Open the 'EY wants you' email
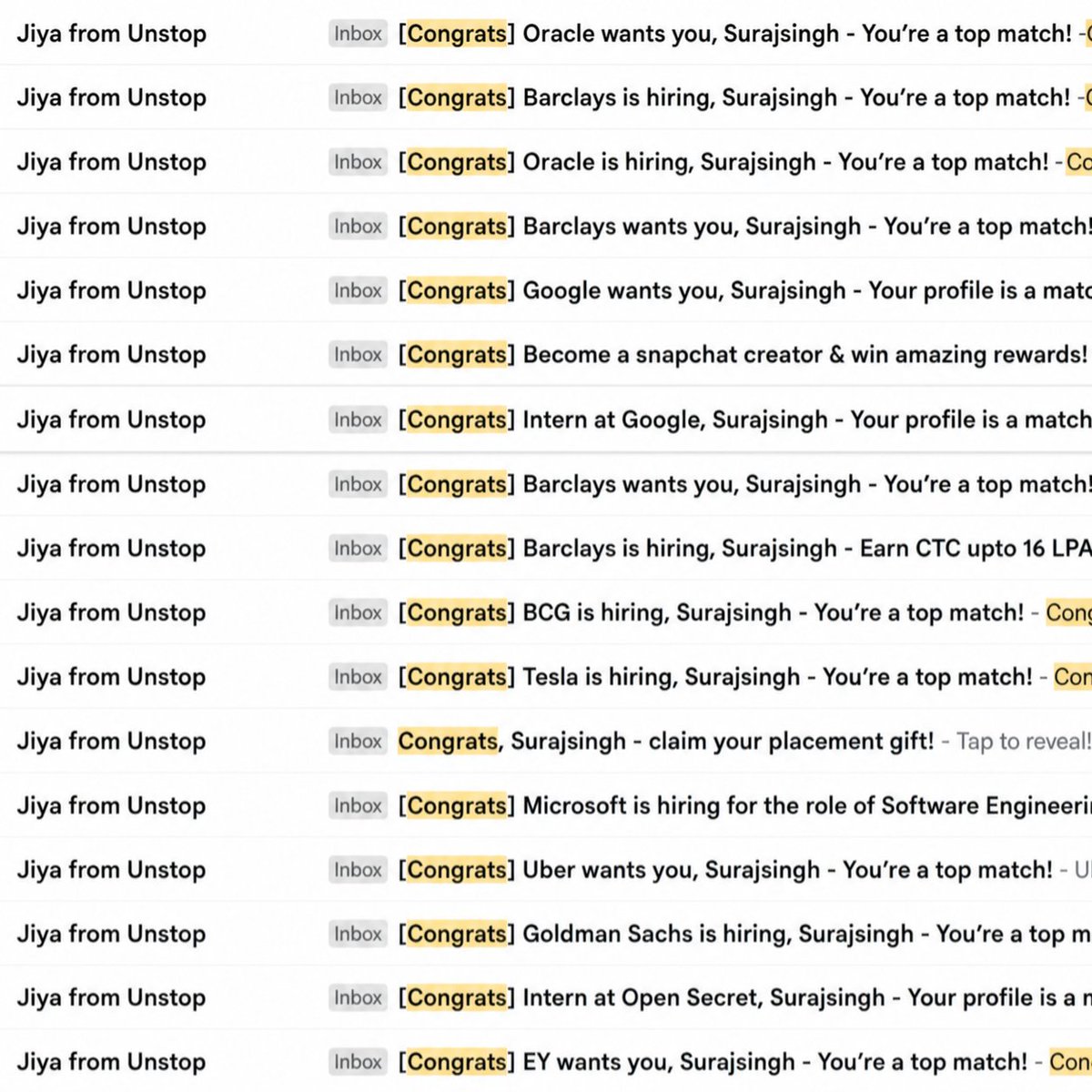1092x1092 pixels. (x=546, y=1062)
